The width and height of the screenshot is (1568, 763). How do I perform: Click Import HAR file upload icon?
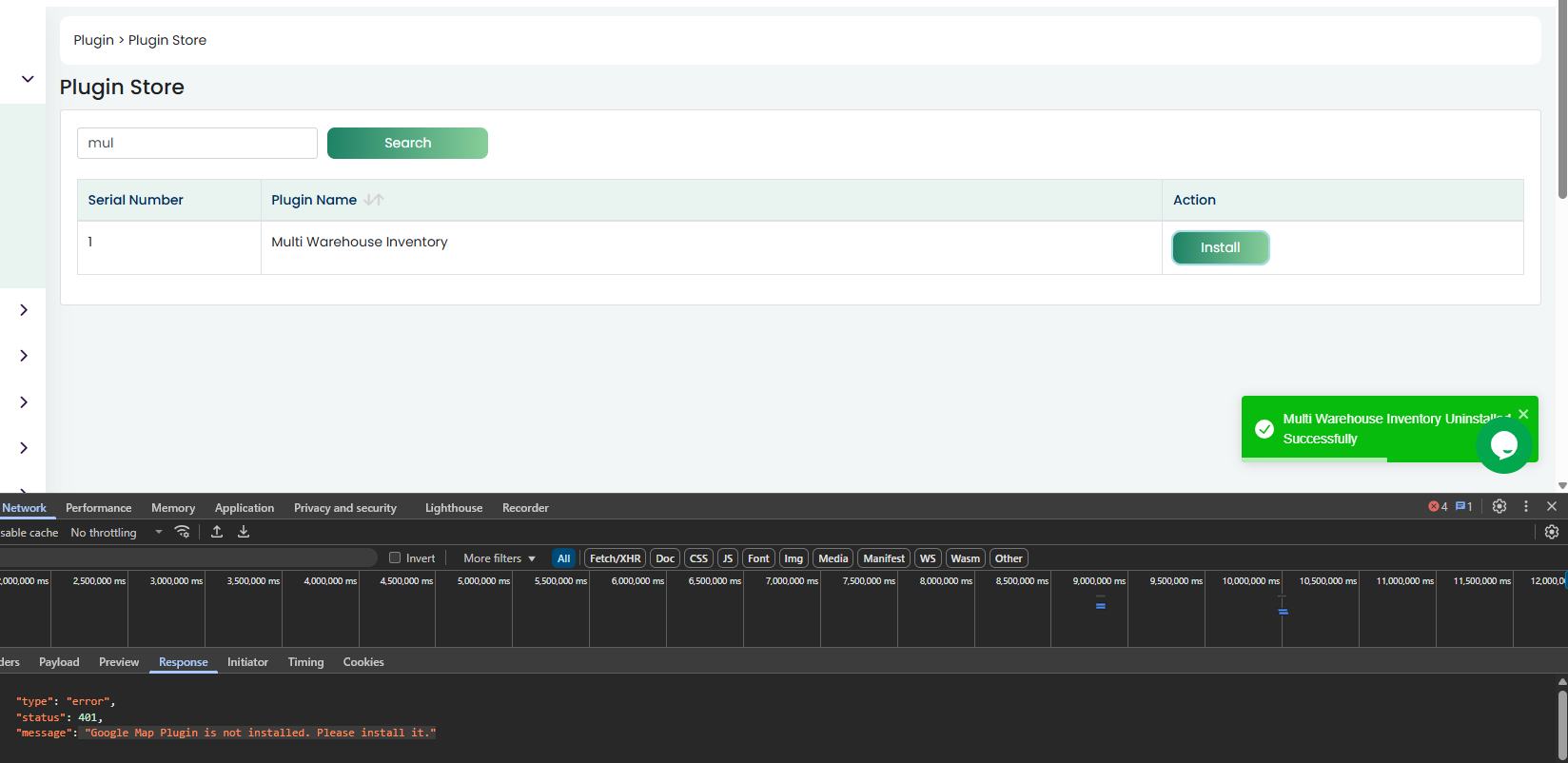pos(217,532)
